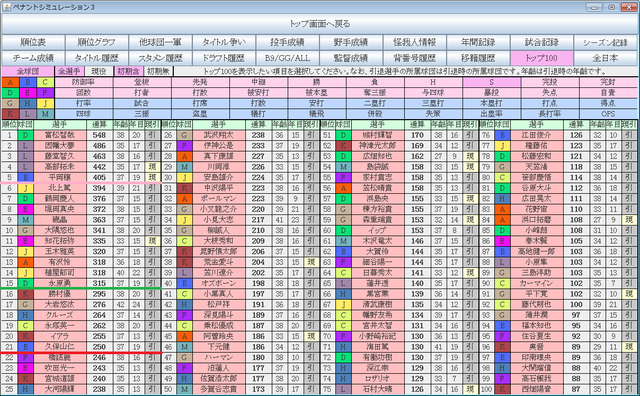640x396 pixels.
Task: Open 全日本 tab
Action: coord(606,58)
